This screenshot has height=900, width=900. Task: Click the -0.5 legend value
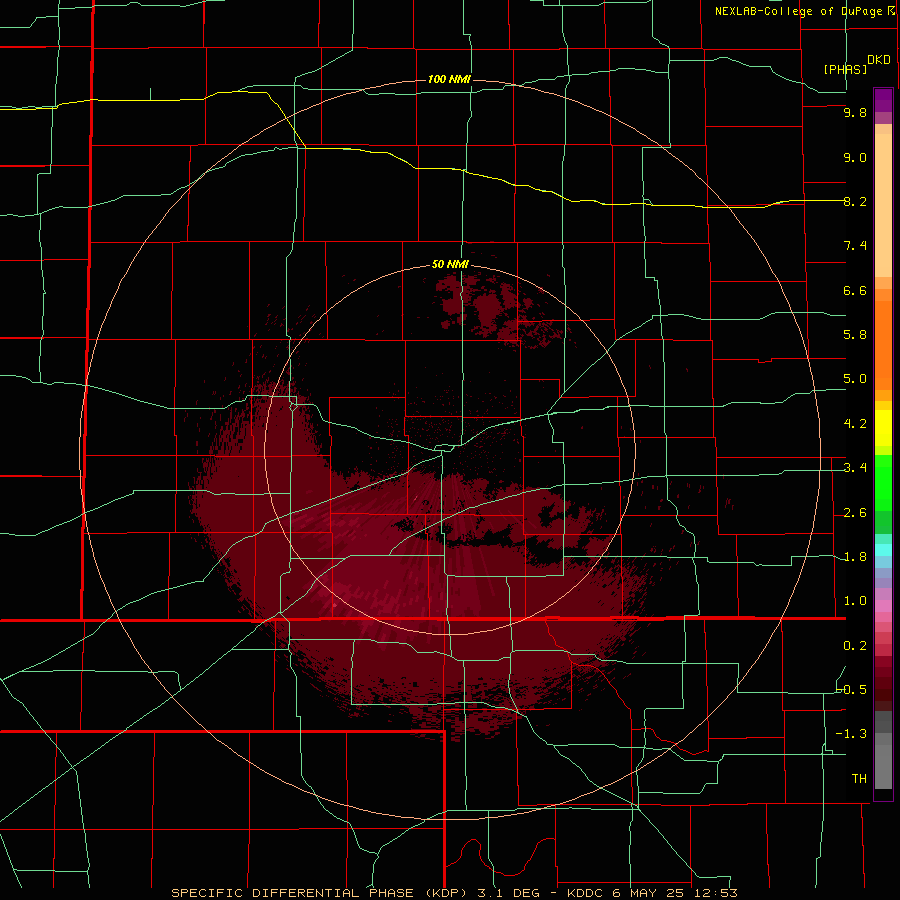(x=852, y=690)
